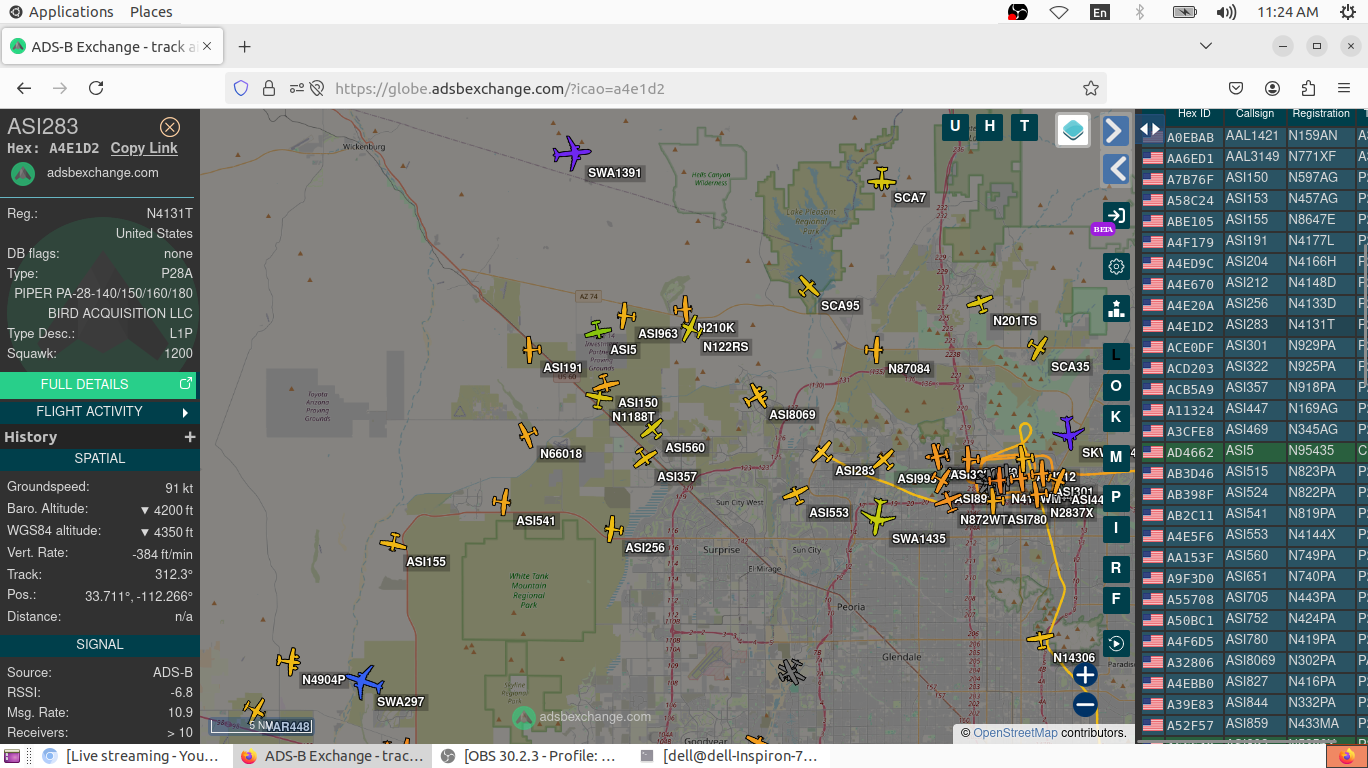
Task: Select the SCA7 aircraft icon
Action: coord(881,179)
